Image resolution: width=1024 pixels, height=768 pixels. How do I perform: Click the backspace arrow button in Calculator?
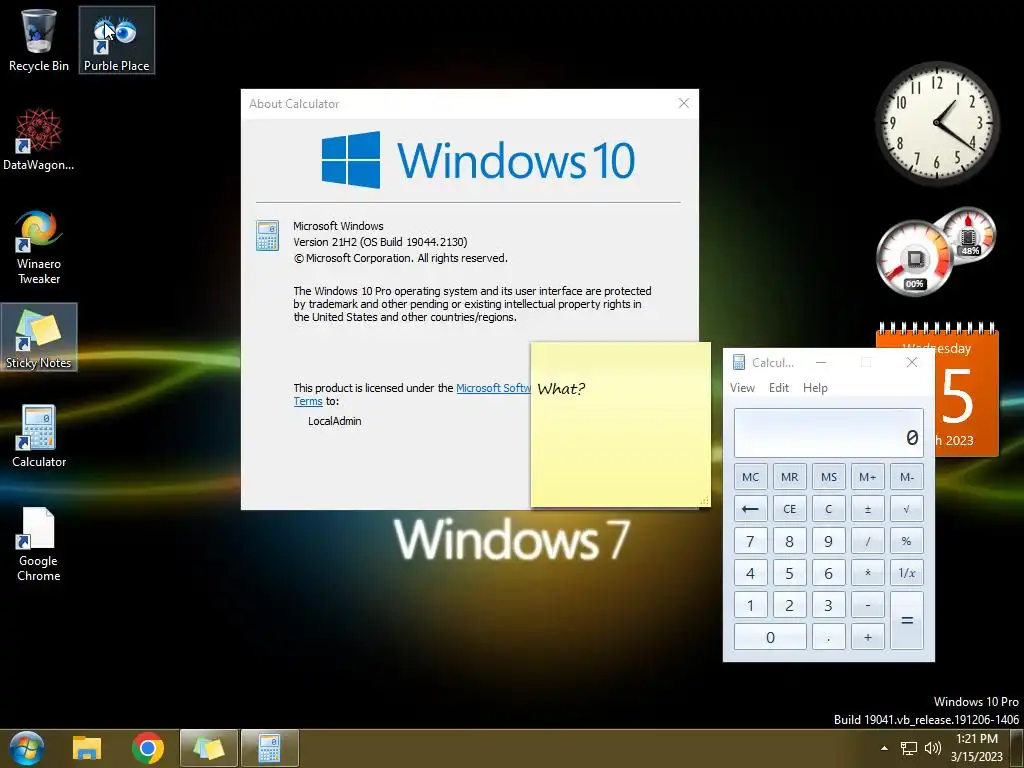pyautogui.click(x=750, y=509)
